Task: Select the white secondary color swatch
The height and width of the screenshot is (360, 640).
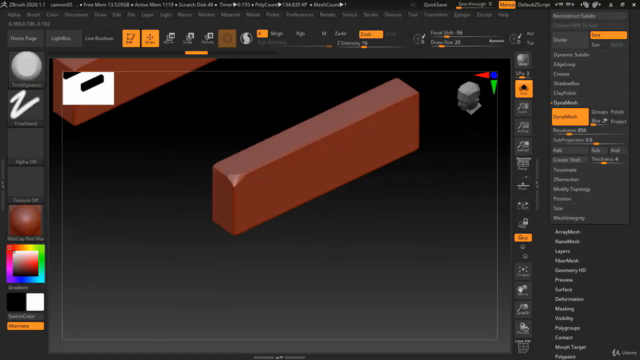Action: pos(35,302)
